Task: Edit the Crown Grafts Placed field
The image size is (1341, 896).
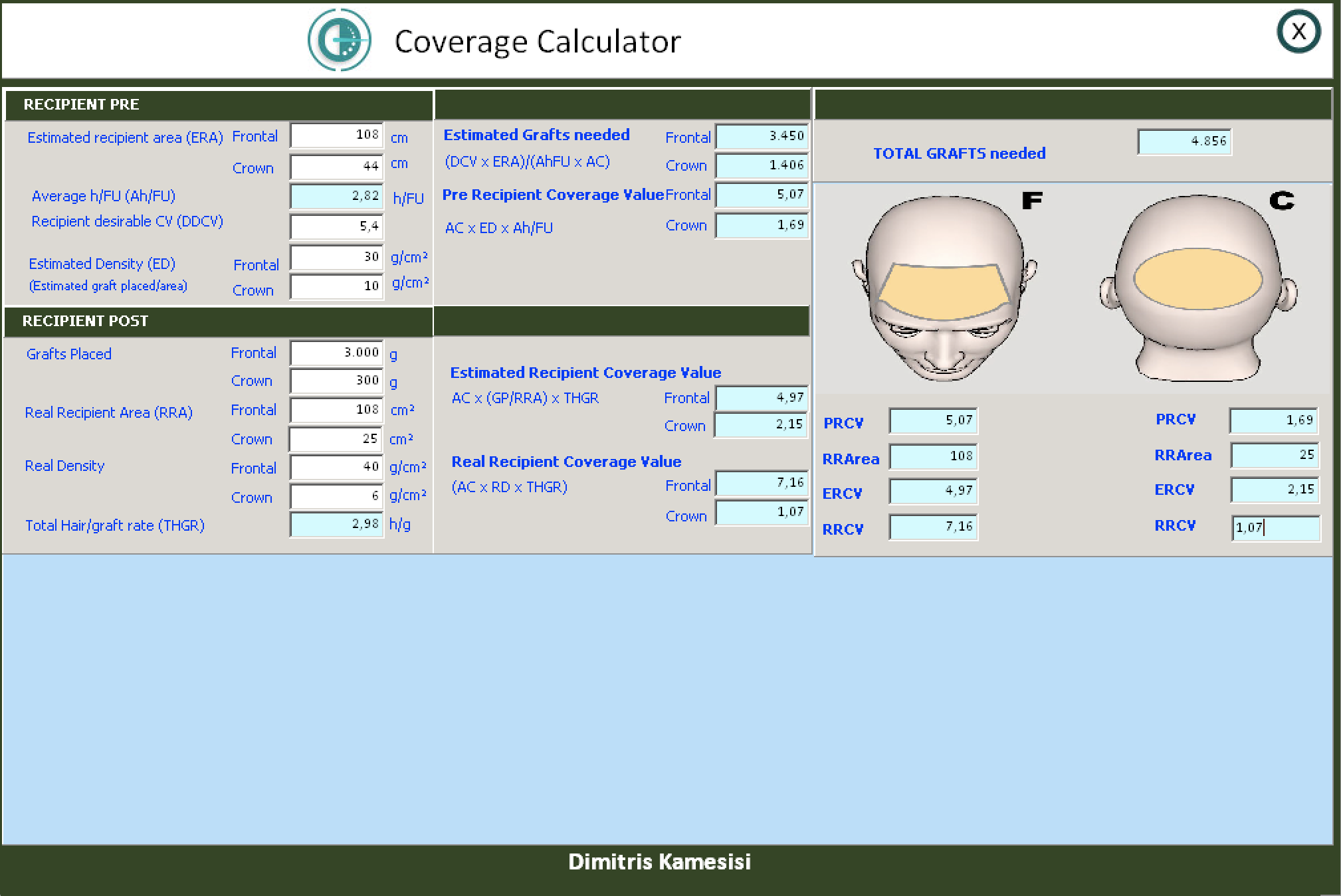Action: [x=337, y=381]
